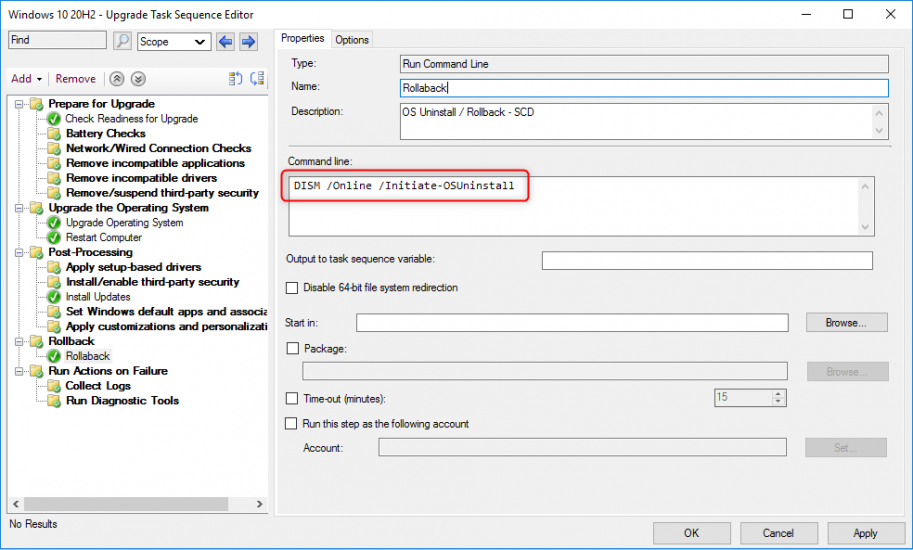Select Upgrade the Operating System group label

[x=128, y=208]
